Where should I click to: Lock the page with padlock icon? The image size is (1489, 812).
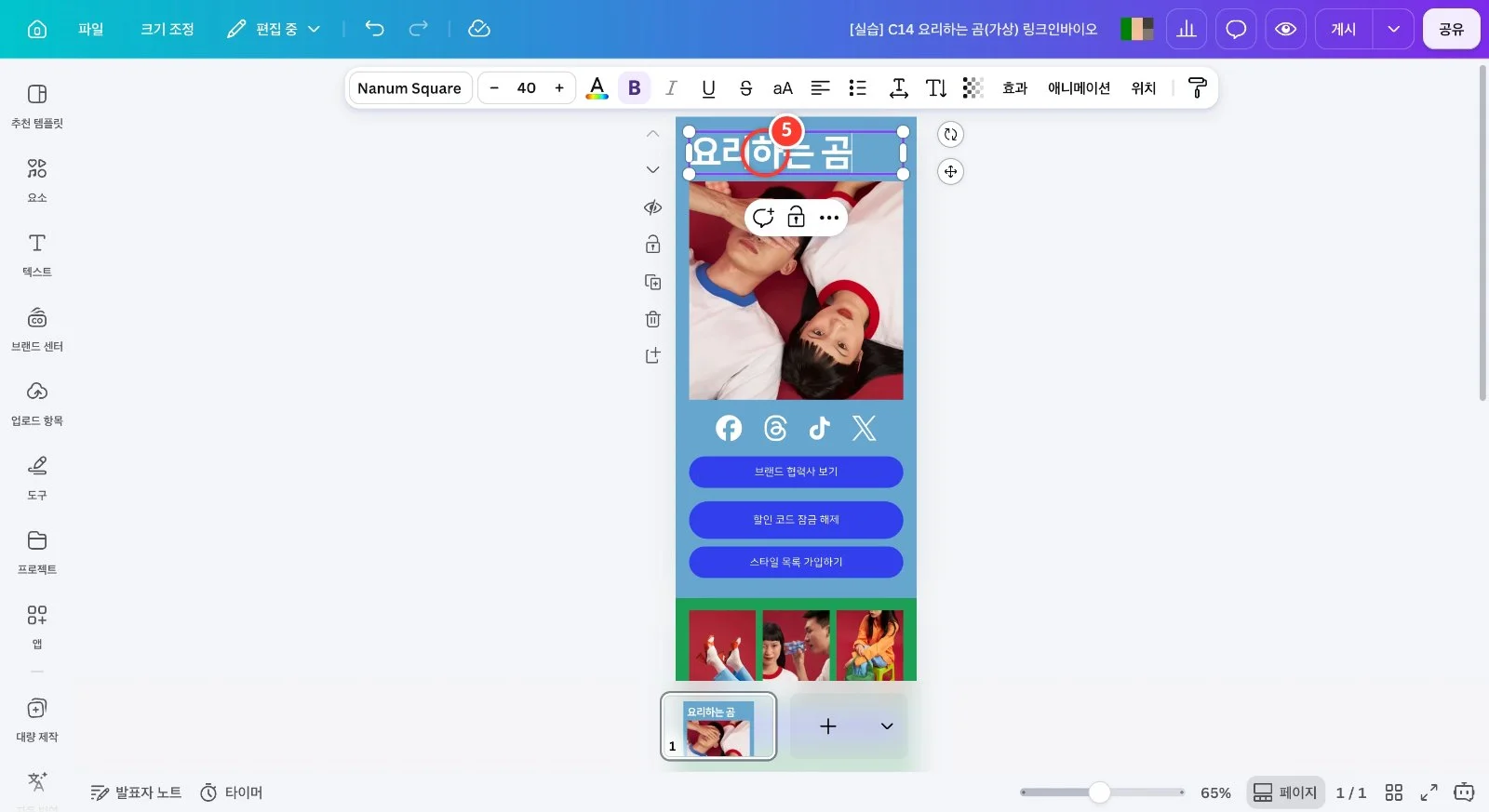[652, 245]
